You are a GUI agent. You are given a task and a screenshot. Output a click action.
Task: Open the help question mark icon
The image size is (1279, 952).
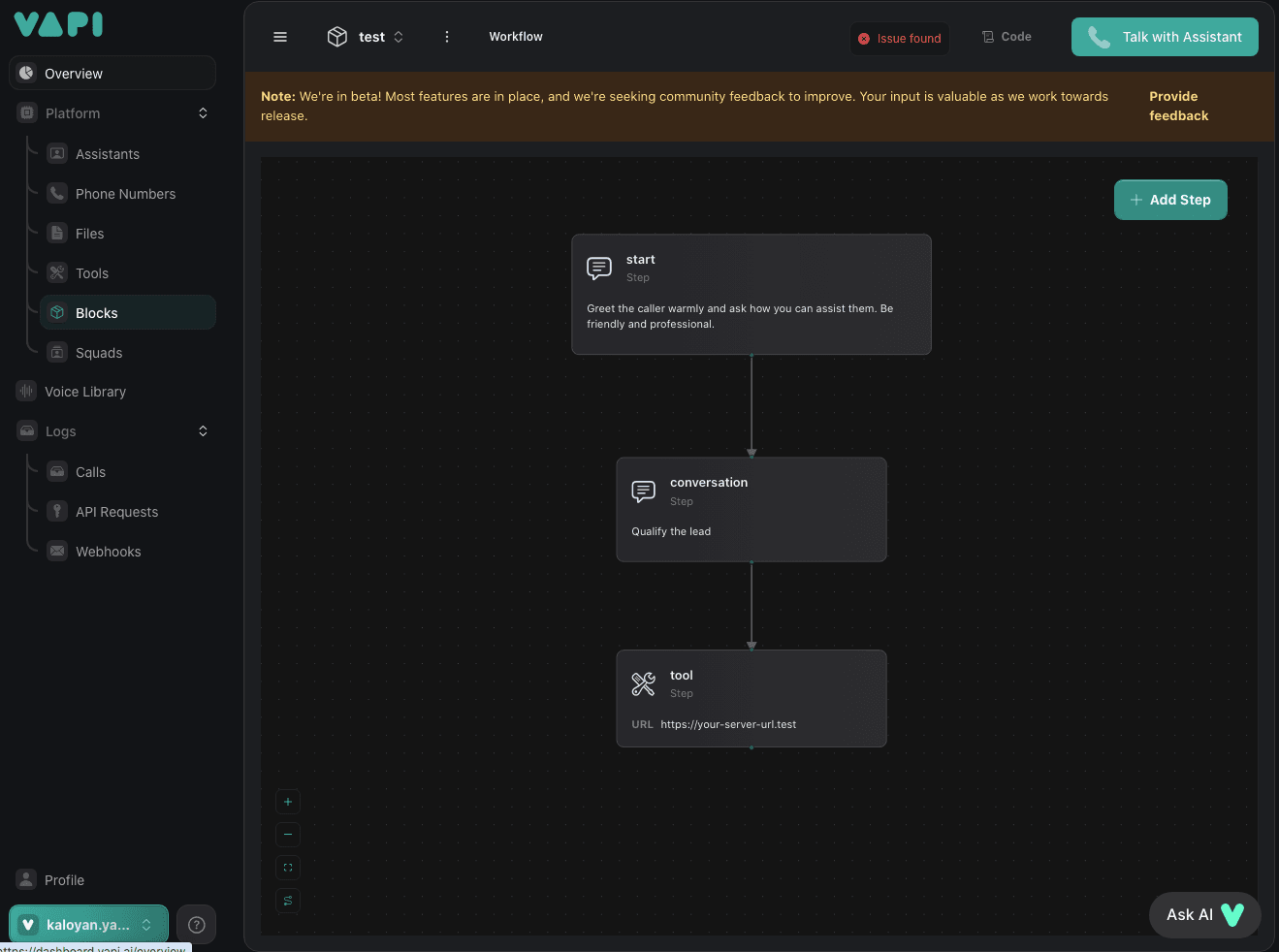tap(196, 925)
